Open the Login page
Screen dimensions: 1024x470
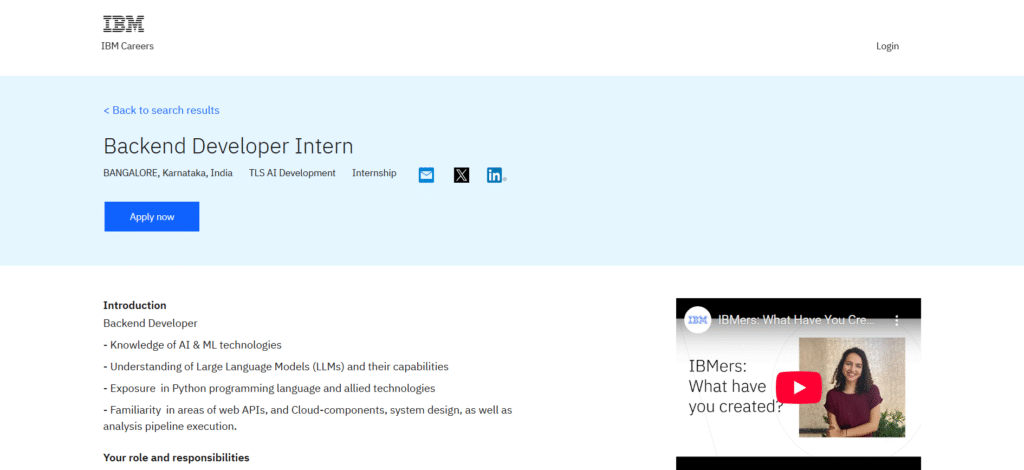point(887,46)
